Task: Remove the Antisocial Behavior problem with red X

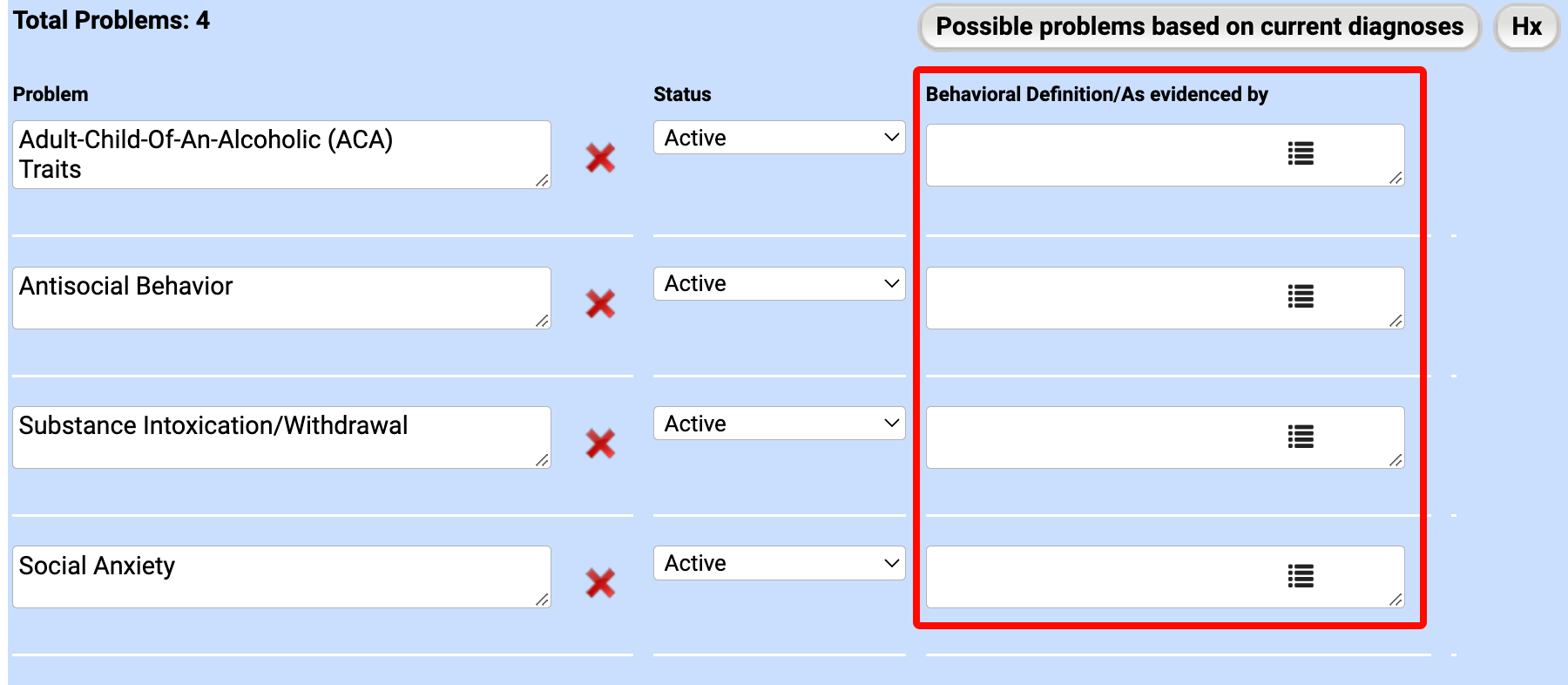Action: 600,303
